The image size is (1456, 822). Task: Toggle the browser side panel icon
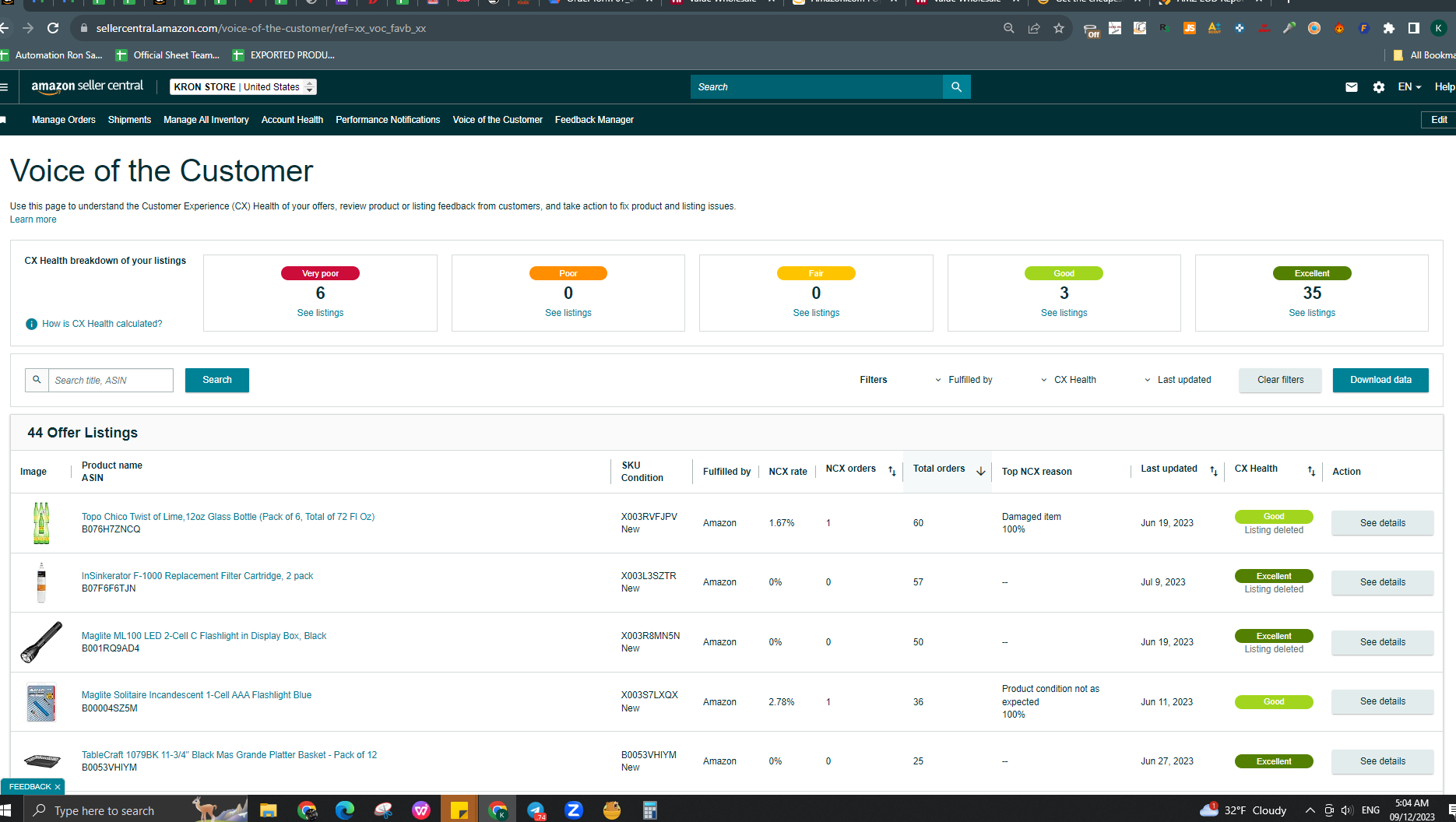[x=1414, y=28]
